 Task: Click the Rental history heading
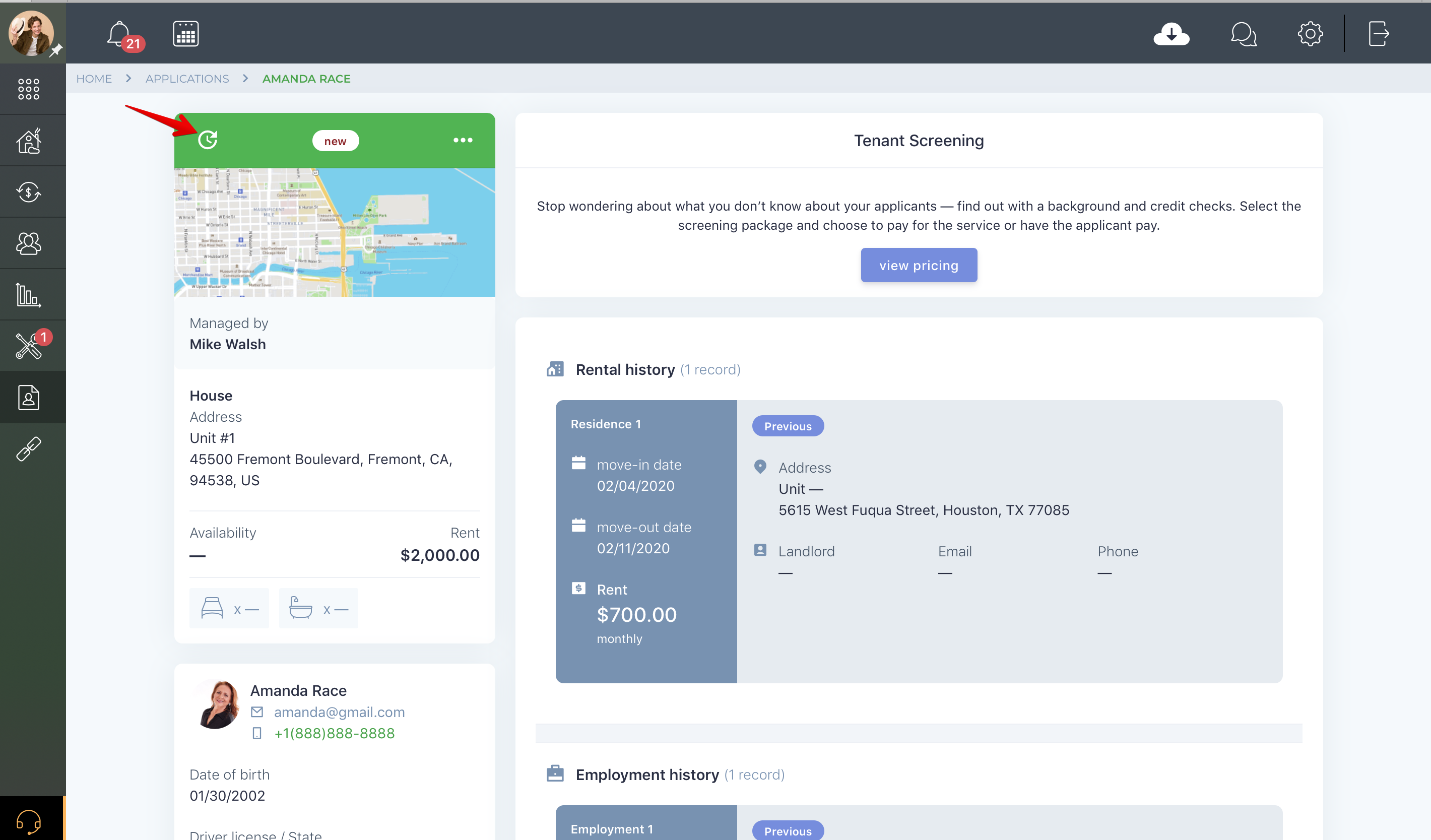pyautogui.click(x=625, y=370)
